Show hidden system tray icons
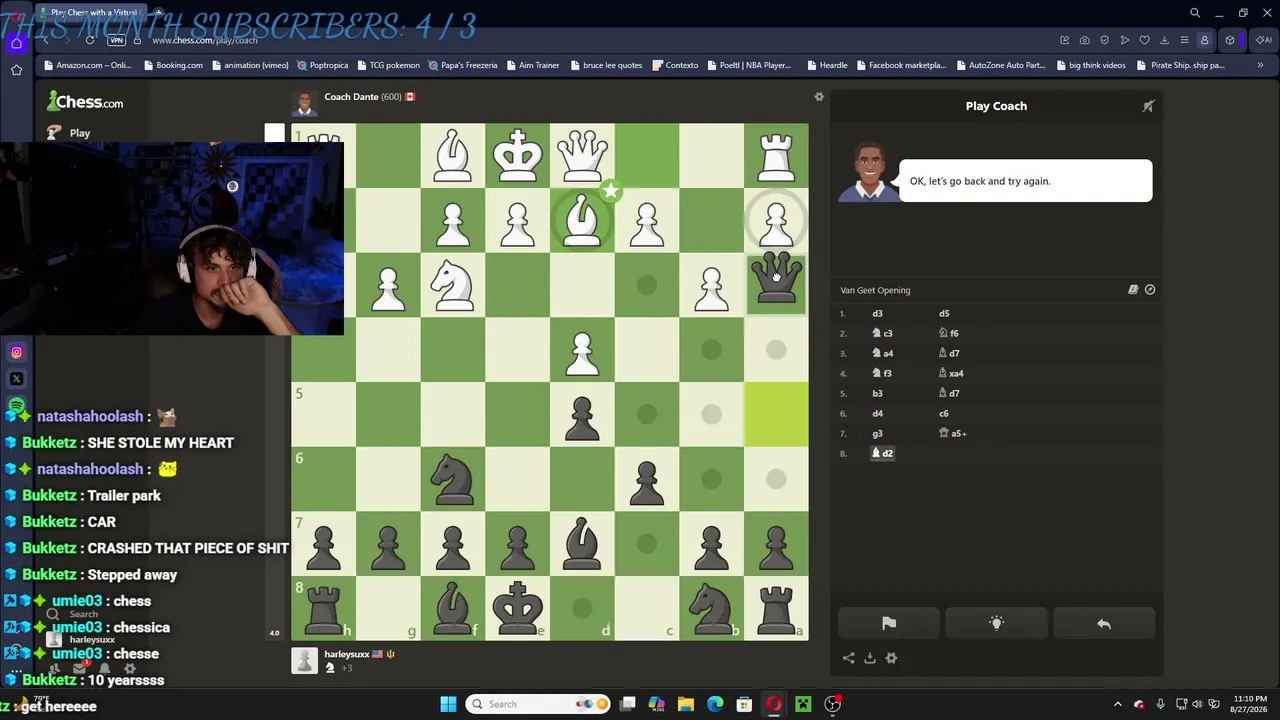The width and height of the screenshot is (1280, 720). (x=1117, y=704)
